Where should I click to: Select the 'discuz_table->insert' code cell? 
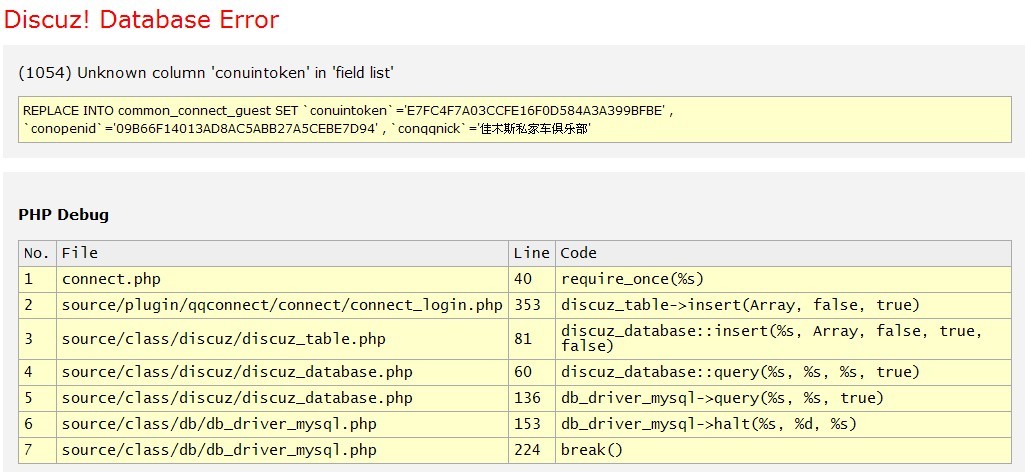pos(783,305)
